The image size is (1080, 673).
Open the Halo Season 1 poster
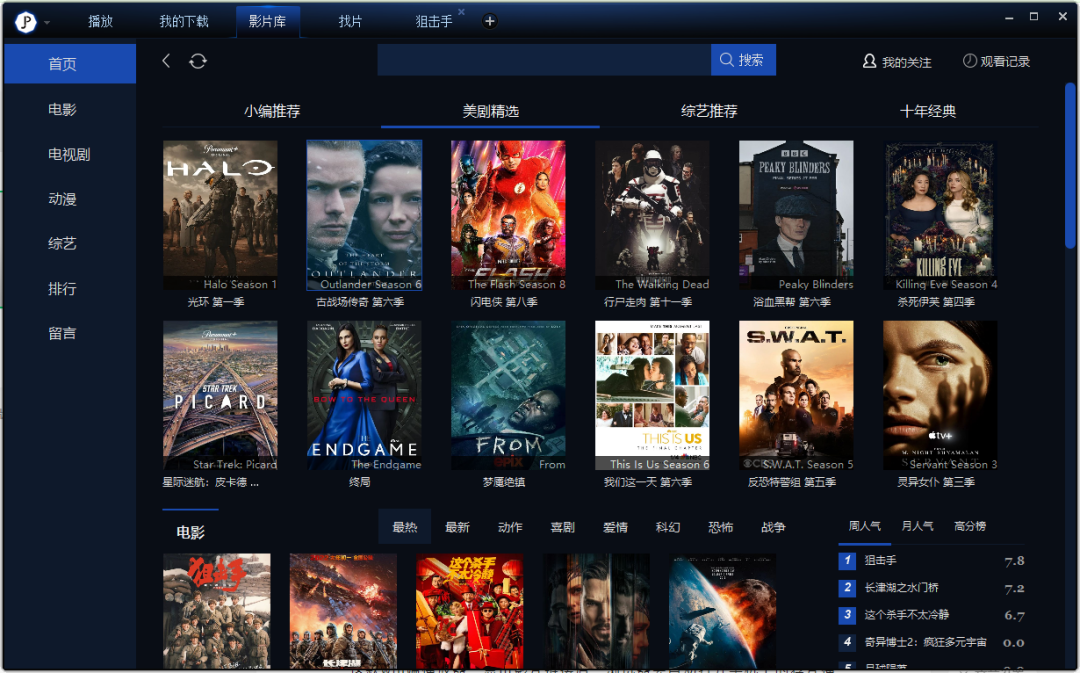click(220, 215)
